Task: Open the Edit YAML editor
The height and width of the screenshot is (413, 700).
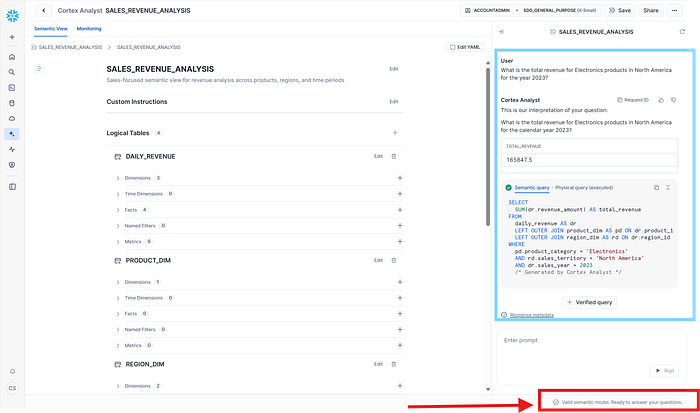Action: pos(465,47)
